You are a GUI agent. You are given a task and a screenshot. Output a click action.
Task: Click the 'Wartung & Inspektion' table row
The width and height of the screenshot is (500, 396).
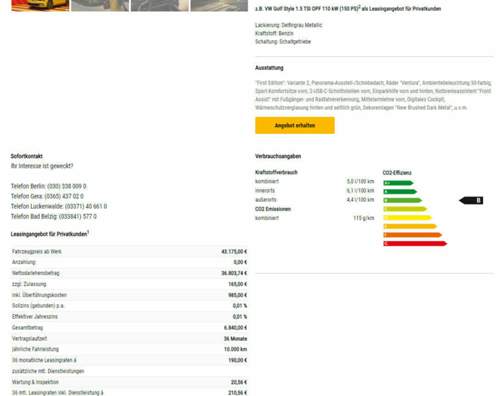click(x=129, y=382)
